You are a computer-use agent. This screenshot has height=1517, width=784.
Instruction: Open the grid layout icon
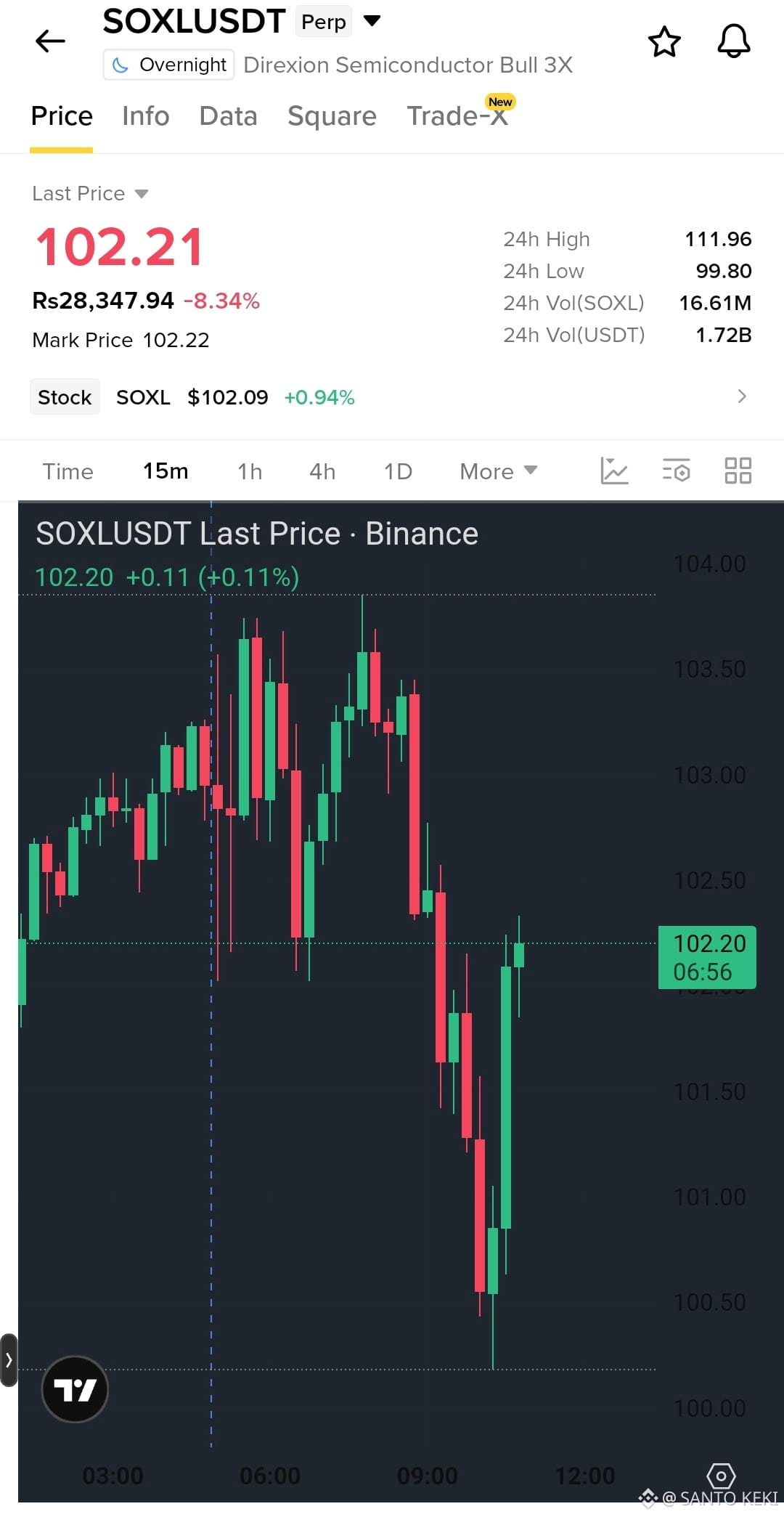738,471
